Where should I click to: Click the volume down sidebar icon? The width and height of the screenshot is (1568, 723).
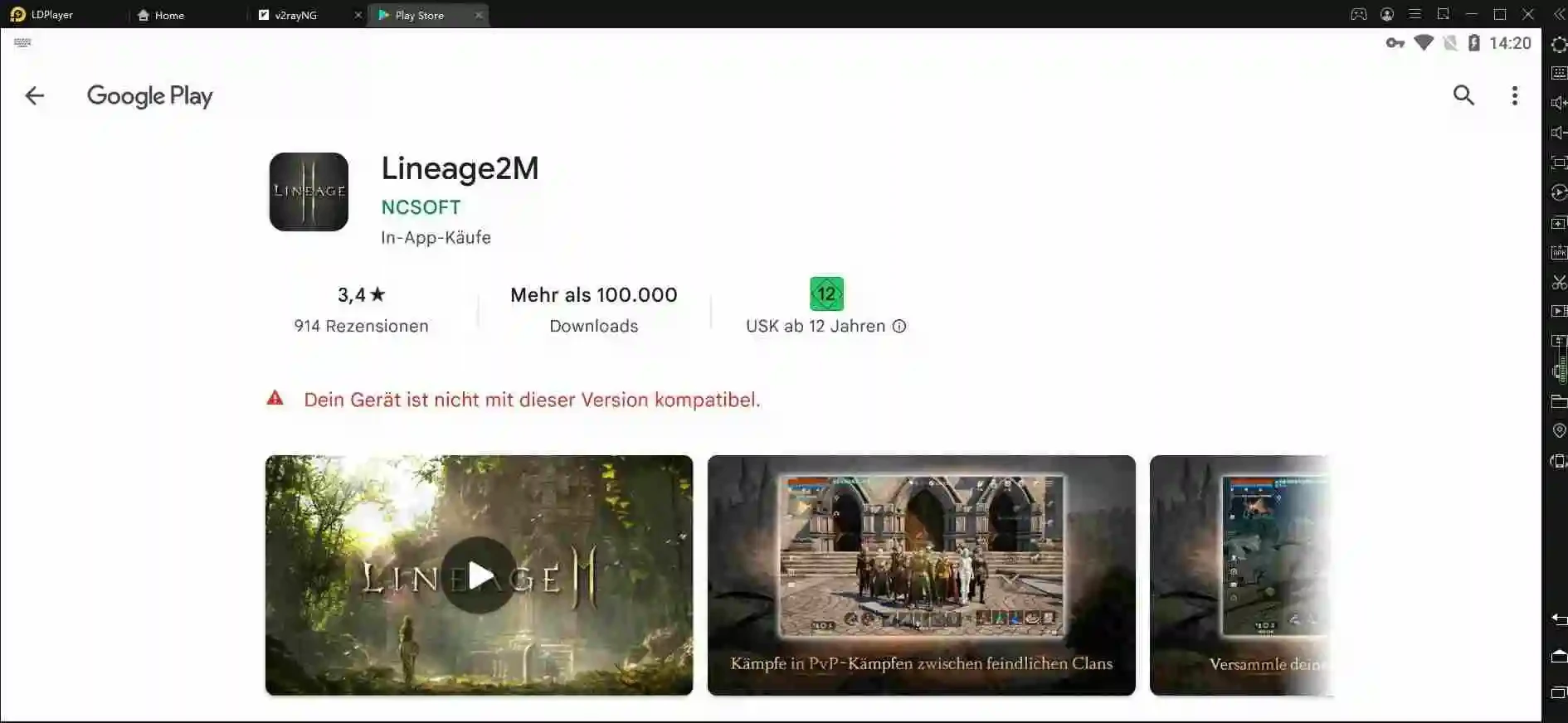(x=1559, y=133)
